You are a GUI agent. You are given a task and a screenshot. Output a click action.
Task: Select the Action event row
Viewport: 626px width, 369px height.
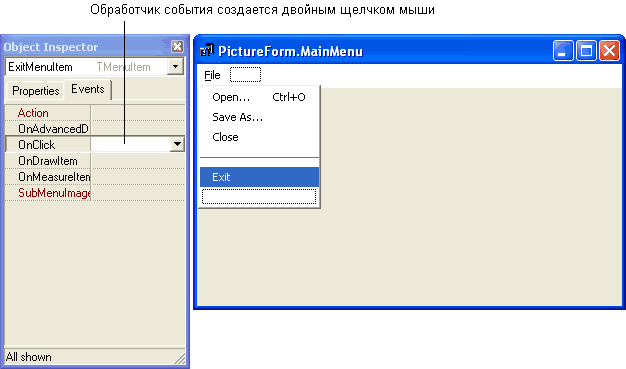point(95,113)
